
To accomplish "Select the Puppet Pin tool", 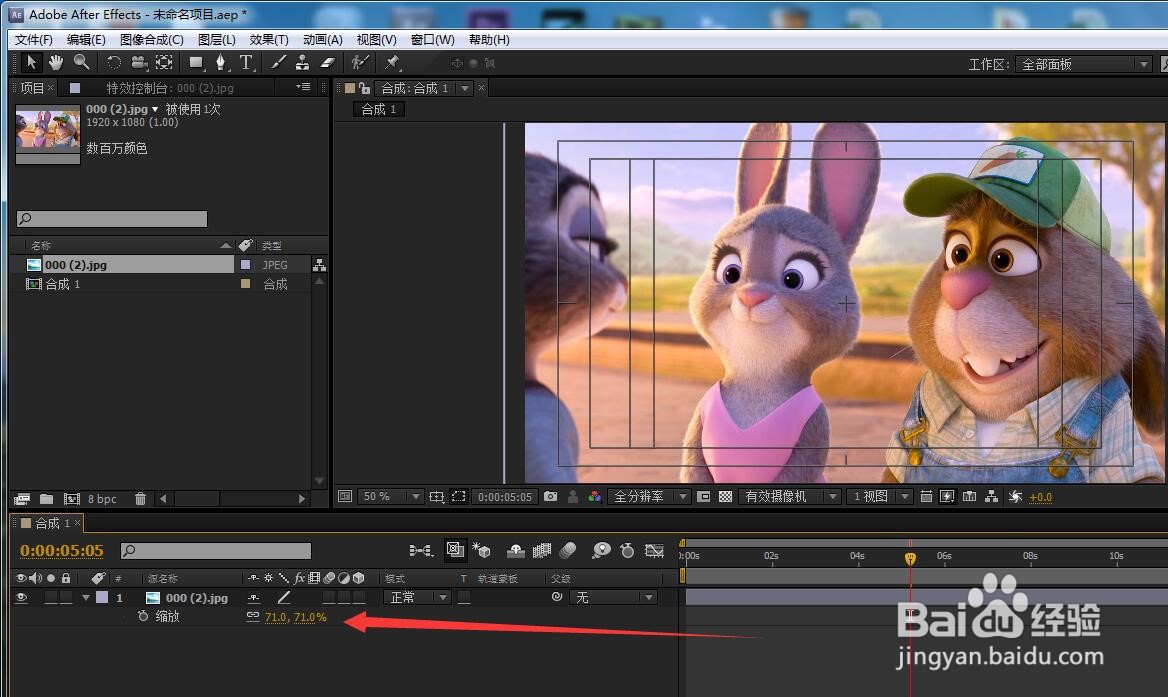I will [392, 63].
